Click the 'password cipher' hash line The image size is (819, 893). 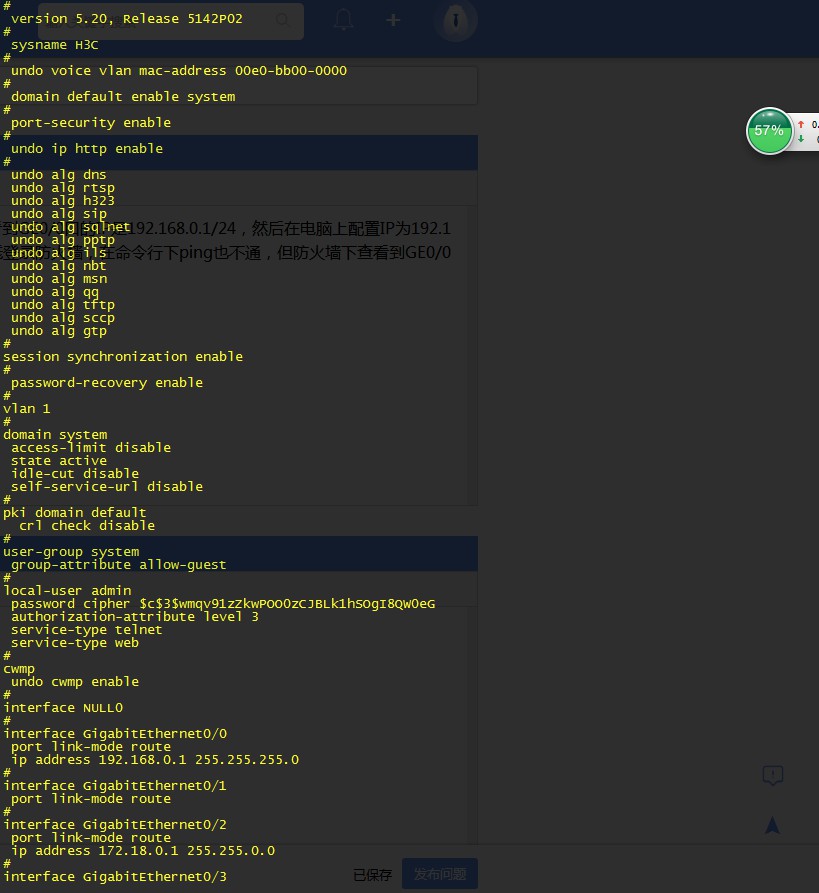coord(223,604)
